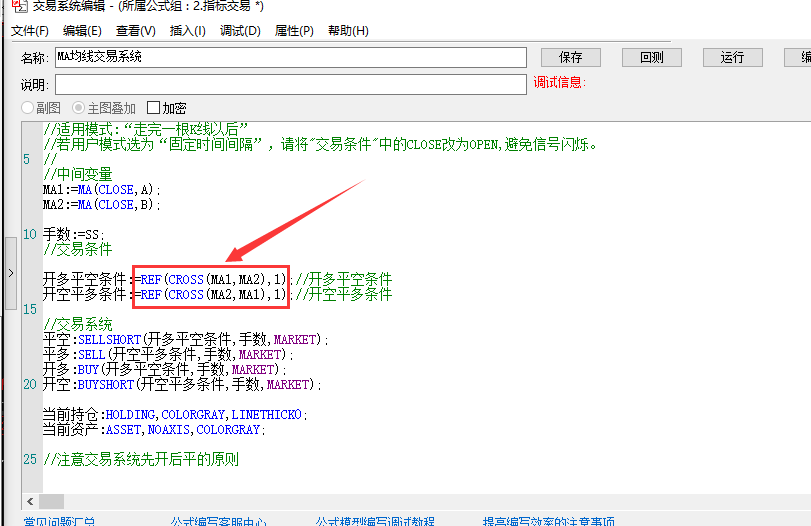Click the horizontal scrollbar thumb
Image resolution: width=811 pixels, height=526 pixels.
[x=51, y=501]
